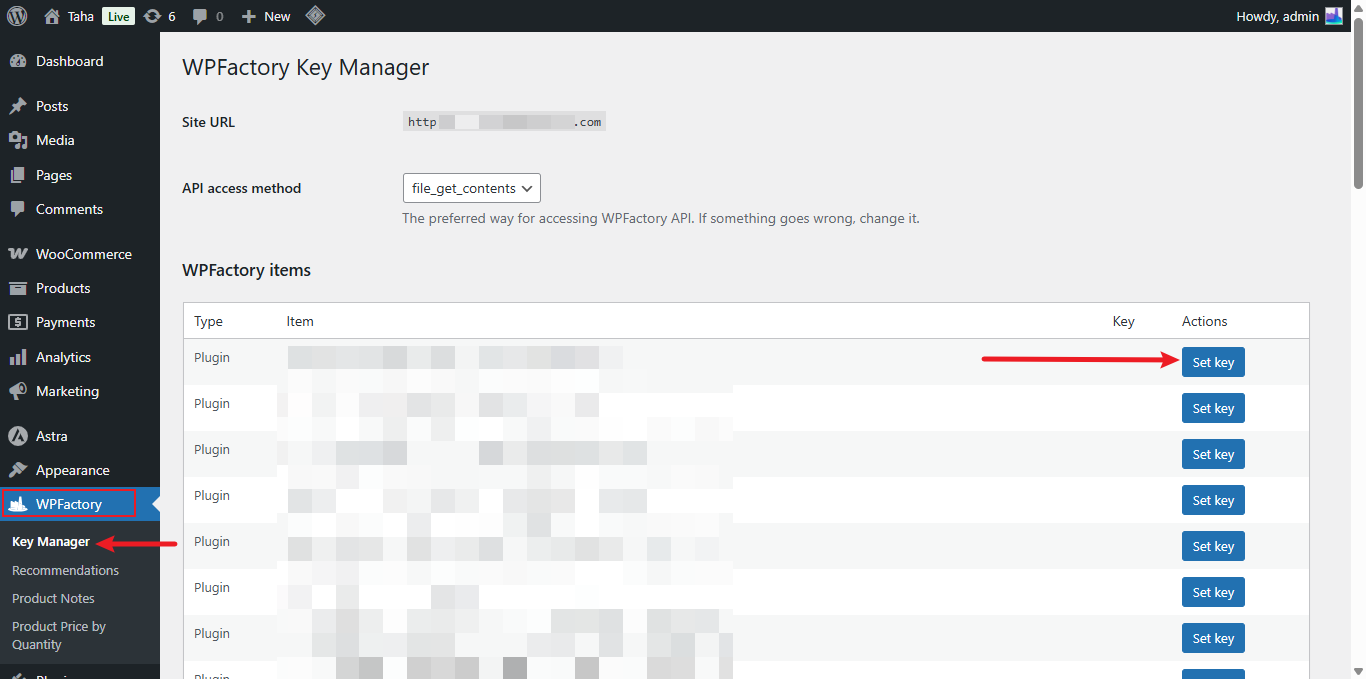
Task: Click the Analytics bar chart icon
Action: [x=18, y=357]
